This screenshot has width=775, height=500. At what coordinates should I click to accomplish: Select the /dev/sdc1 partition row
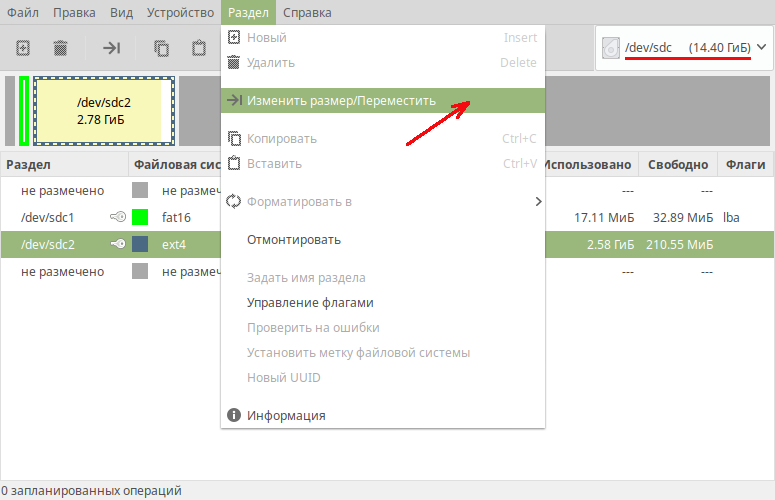click(x=388, y=217)
